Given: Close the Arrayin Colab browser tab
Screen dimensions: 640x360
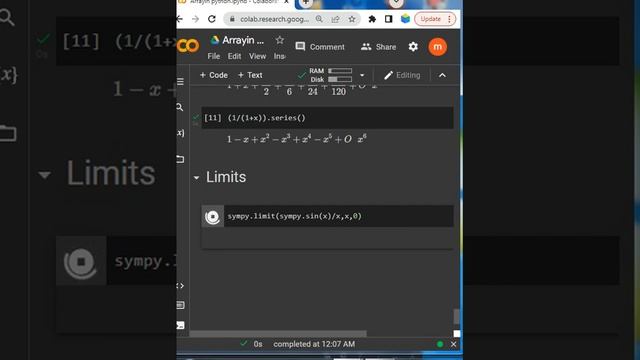Looking at the screenshot, I should click(x=287, y=2).
